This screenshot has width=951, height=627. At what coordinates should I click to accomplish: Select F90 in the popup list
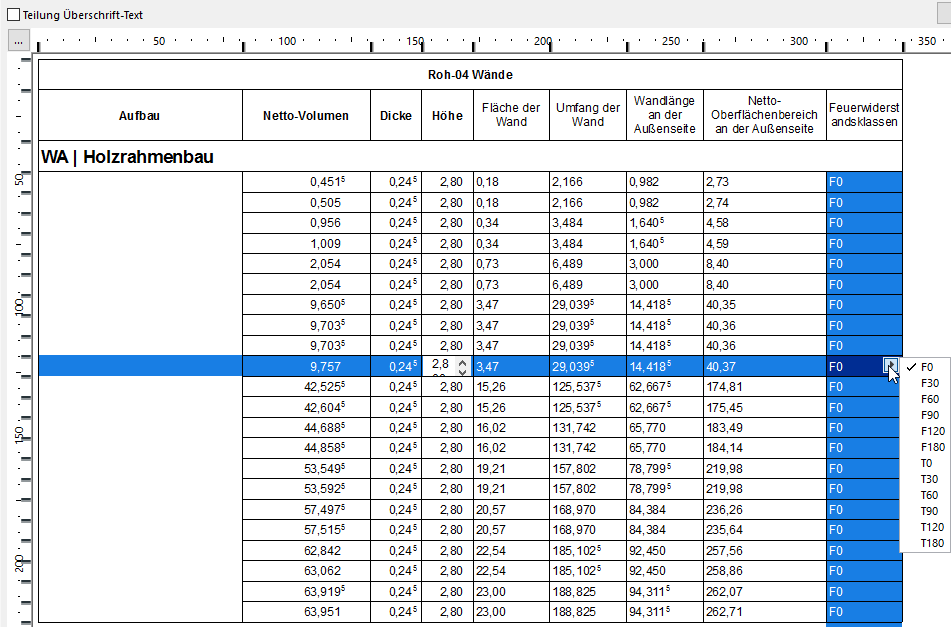pos(929,415)
